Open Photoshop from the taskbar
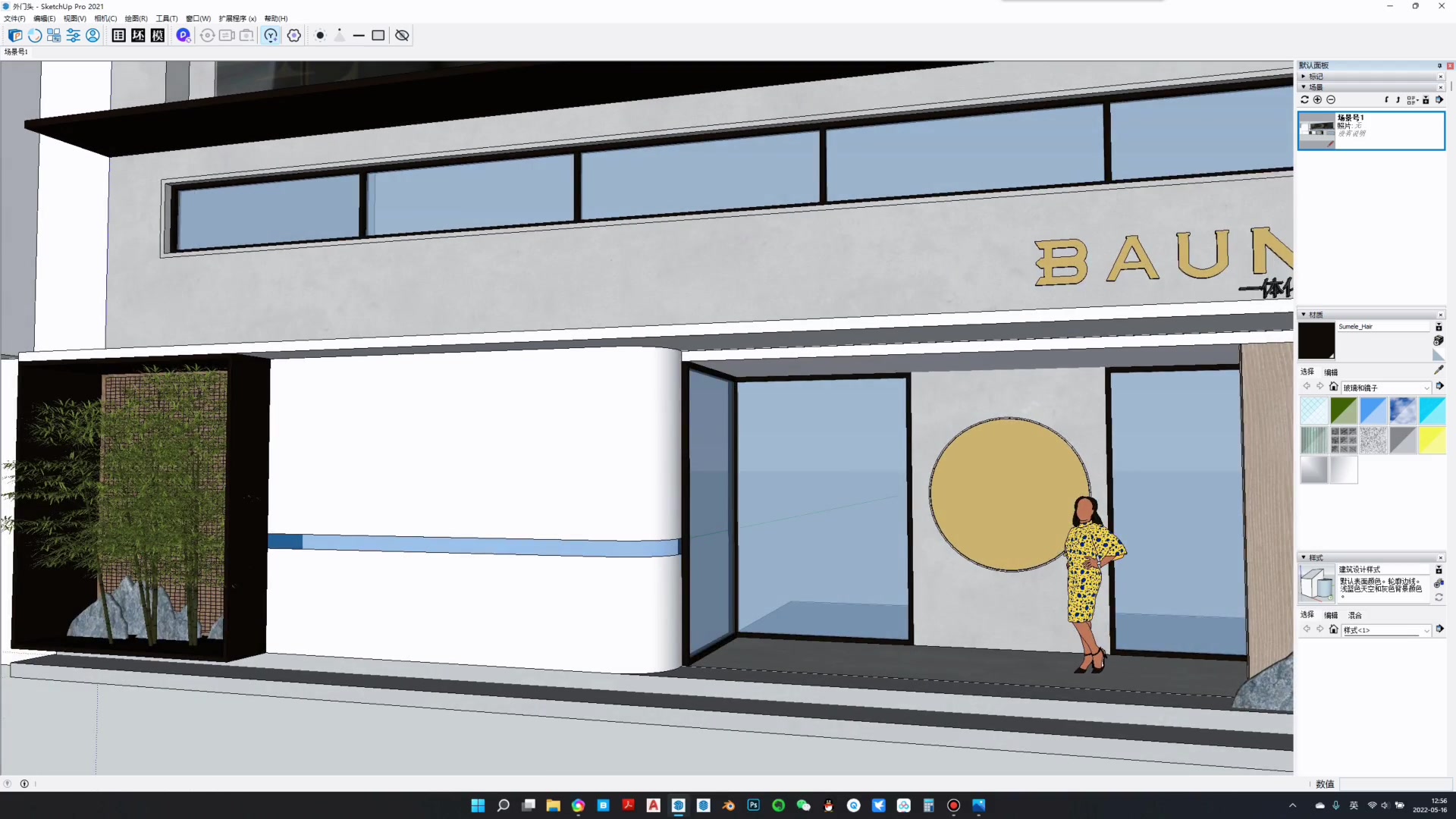 tap(754, 805)
